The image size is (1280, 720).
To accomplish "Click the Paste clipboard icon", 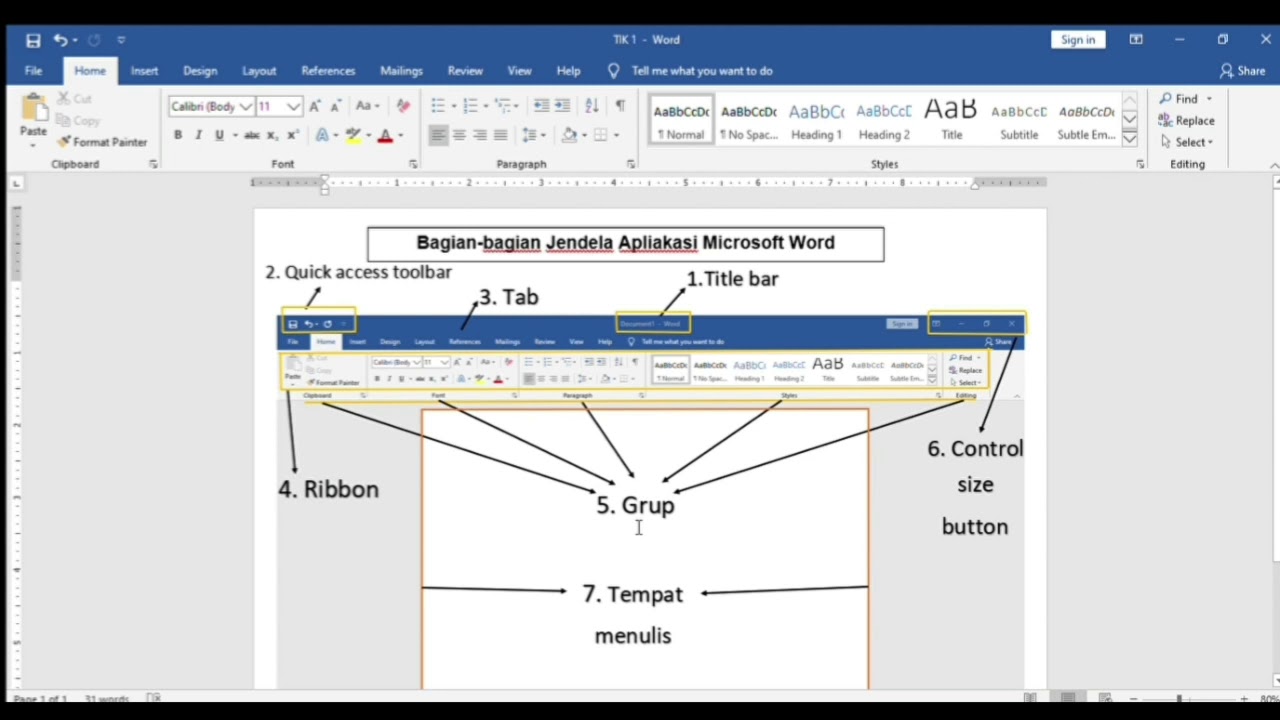I will point(33,106).
